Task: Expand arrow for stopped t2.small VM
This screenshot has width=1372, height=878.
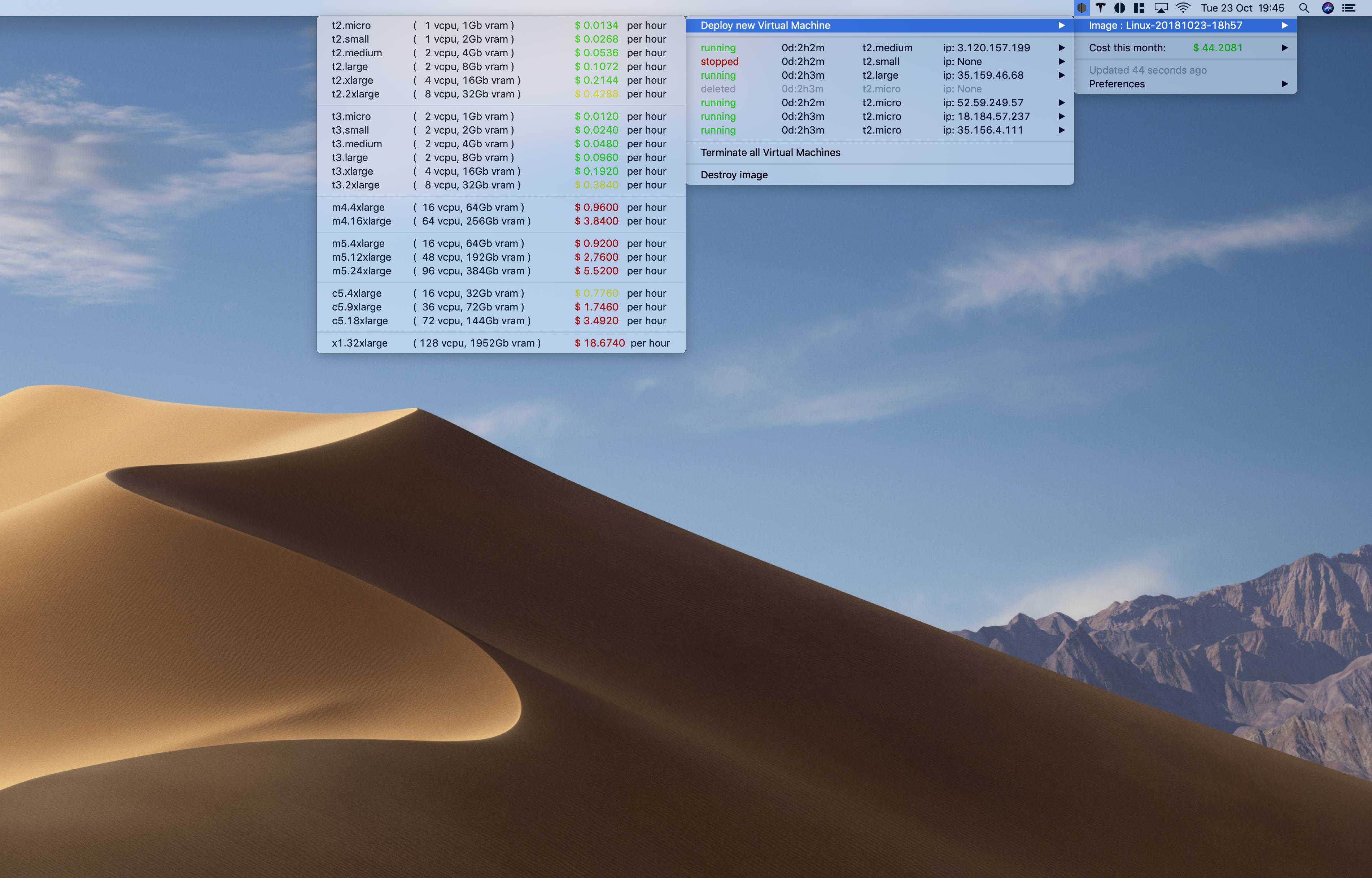Action: [1061, 62]
